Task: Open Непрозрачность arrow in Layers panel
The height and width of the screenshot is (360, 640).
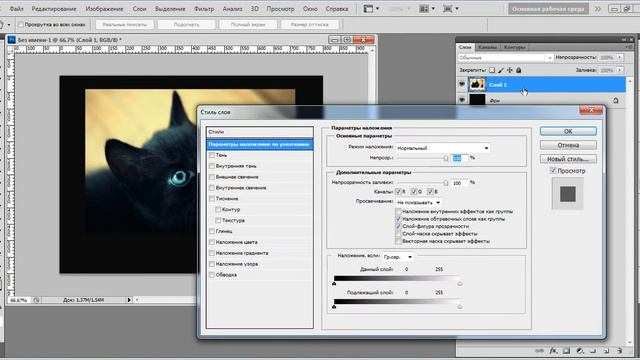Action: coord(620,58)
